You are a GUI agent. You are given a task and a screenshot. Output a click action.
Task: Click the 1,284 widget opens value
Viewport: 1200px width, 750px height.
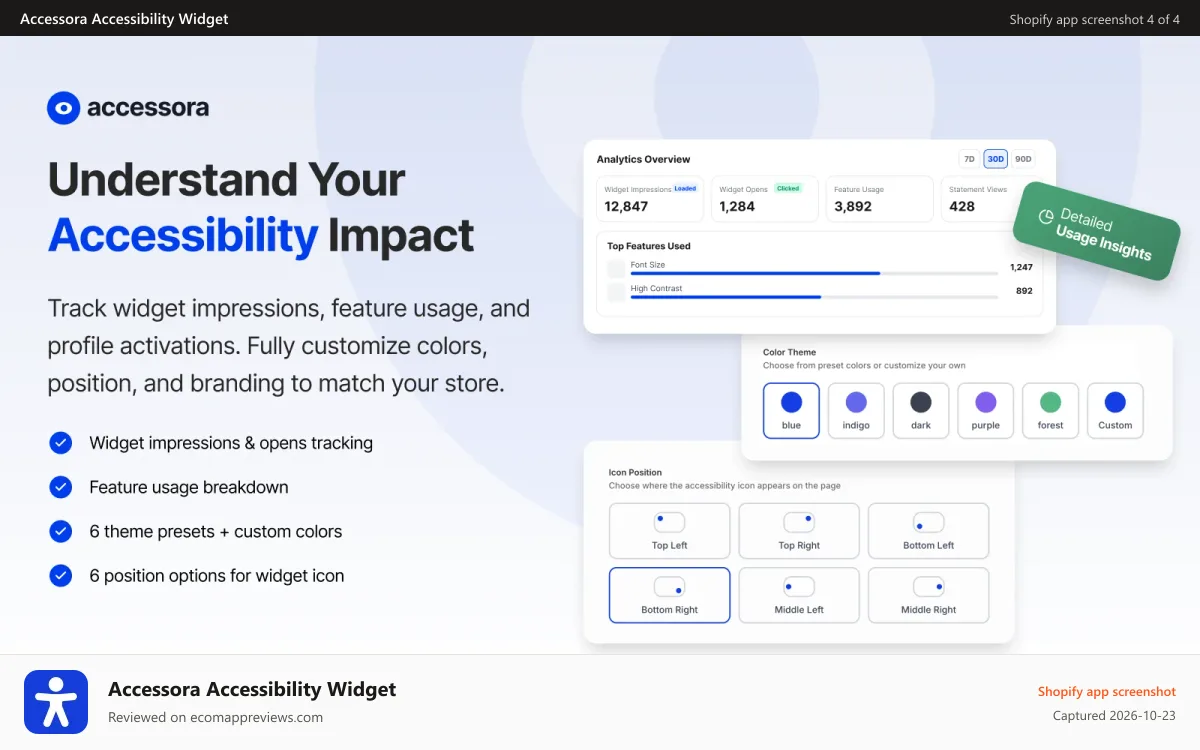(737, 207)
